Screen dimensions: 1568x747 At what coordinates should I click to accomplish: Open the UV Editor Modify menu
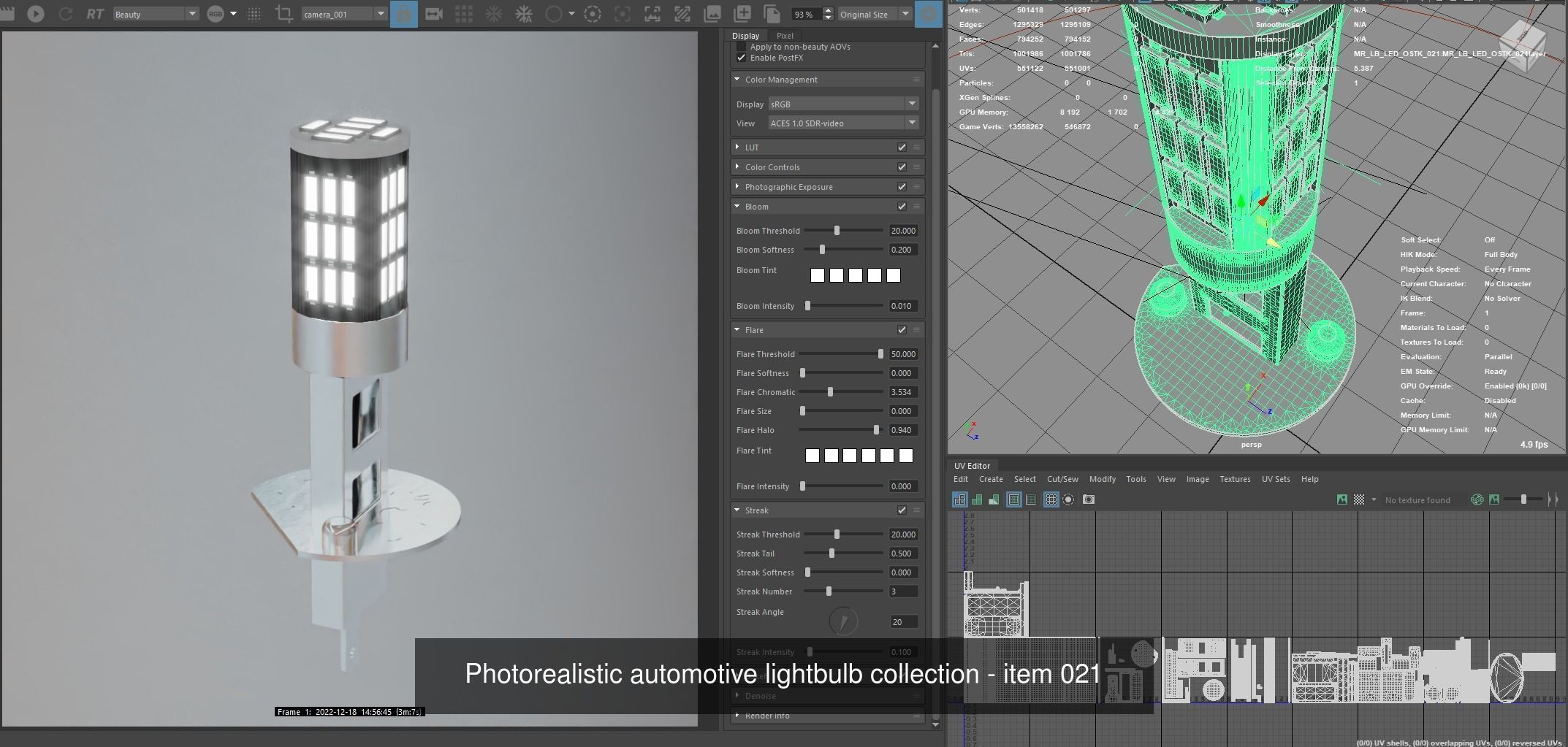click(x=1102, y=479)
